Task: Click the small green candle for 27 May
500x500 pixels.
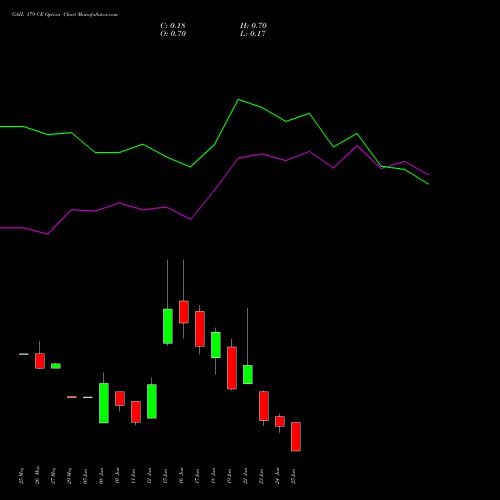Action: click(x=56, y=366)
